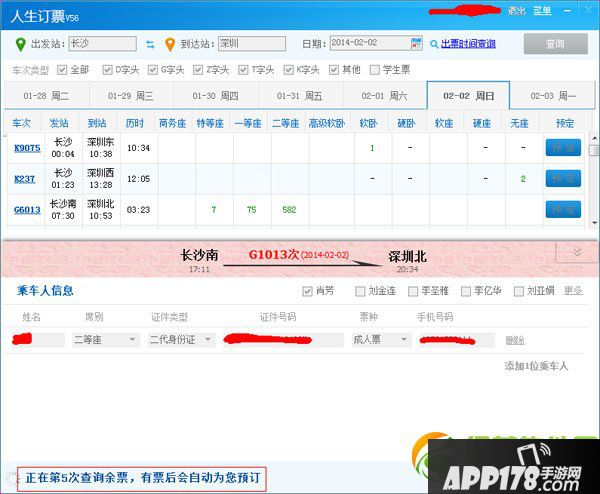This screenshot has height=494, width=600.
Task: Open the date picker calendar icon
Action: [x=416, y=43]
